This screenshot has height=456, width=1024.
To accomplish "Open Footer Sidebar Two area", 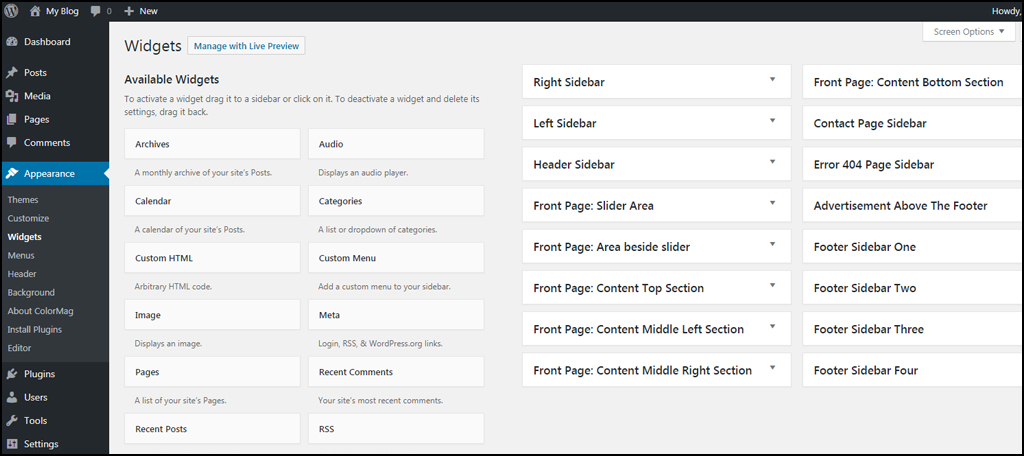I will point(913,287).
